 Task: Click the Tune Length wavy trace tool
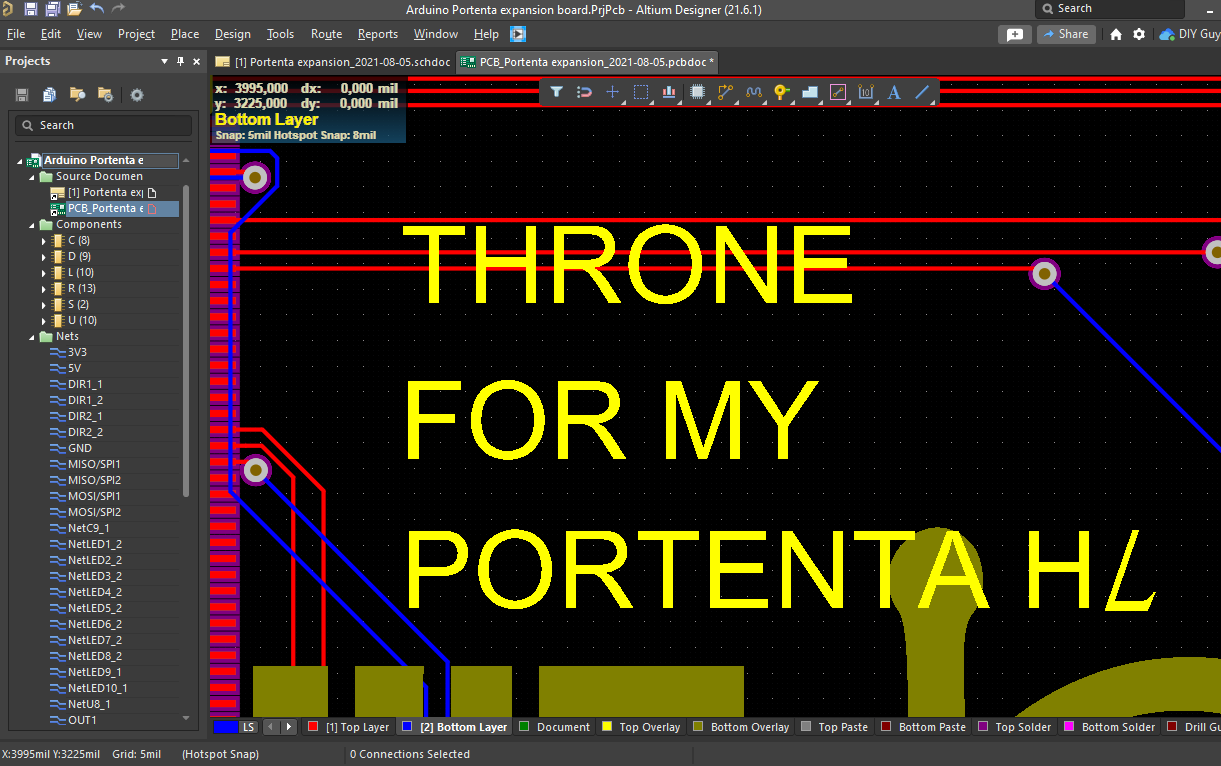pos(754,92)
